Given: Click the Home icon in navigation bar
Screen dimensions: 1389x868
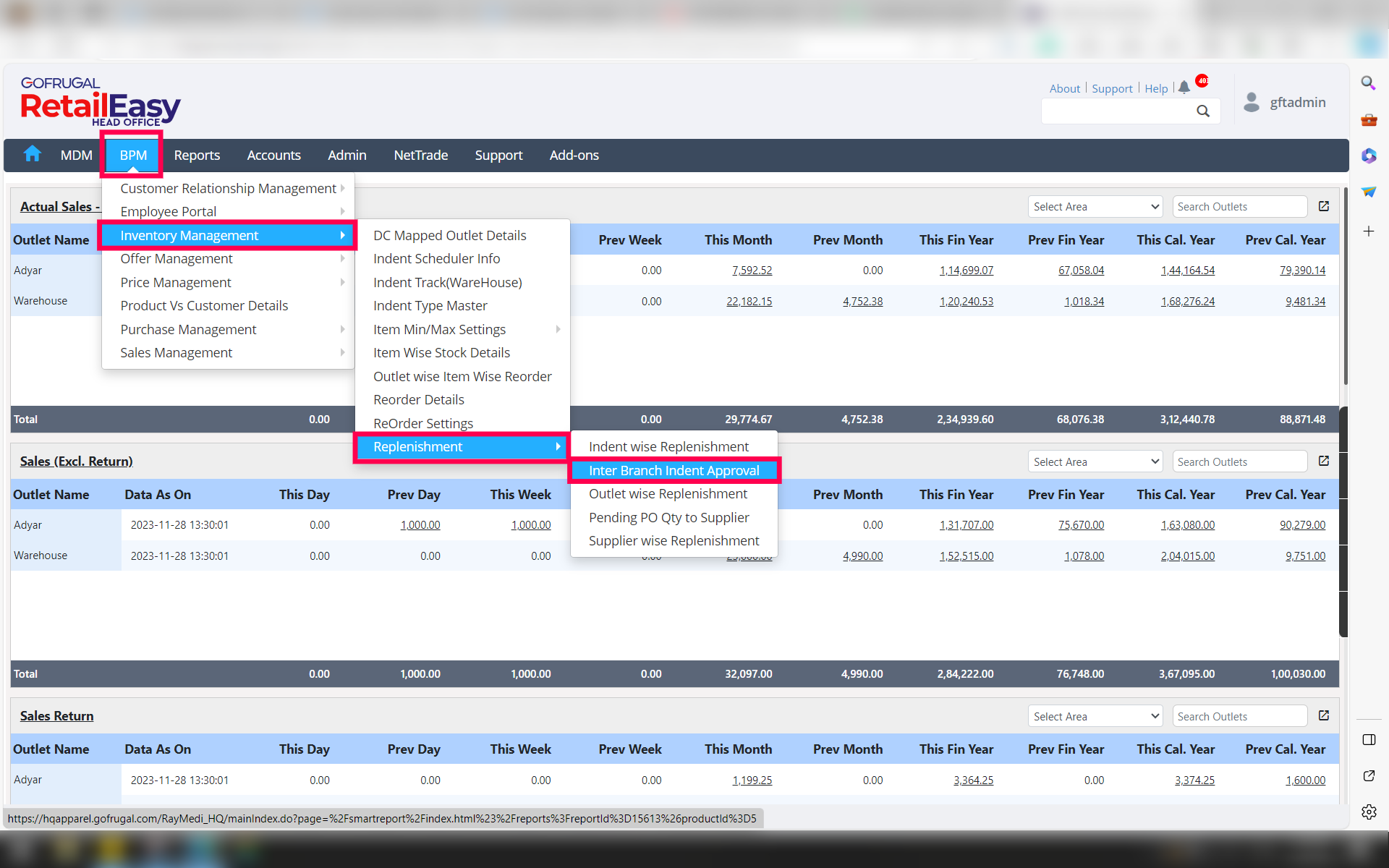Looking at the screenshot, I should 33,154.
